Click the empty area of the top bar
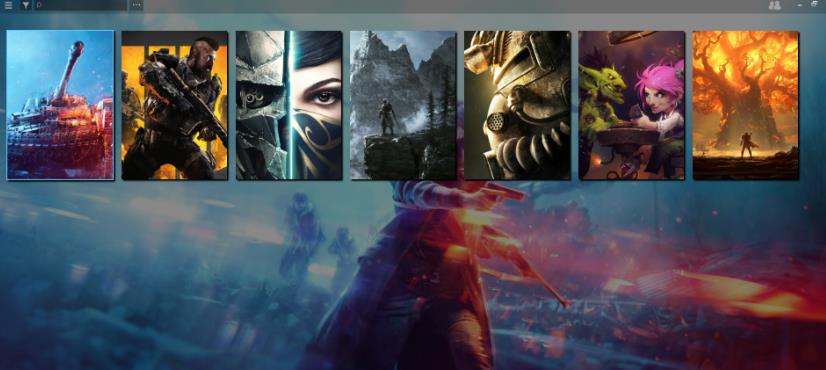This screenshot has height=370, width=826. pos(453,5)
